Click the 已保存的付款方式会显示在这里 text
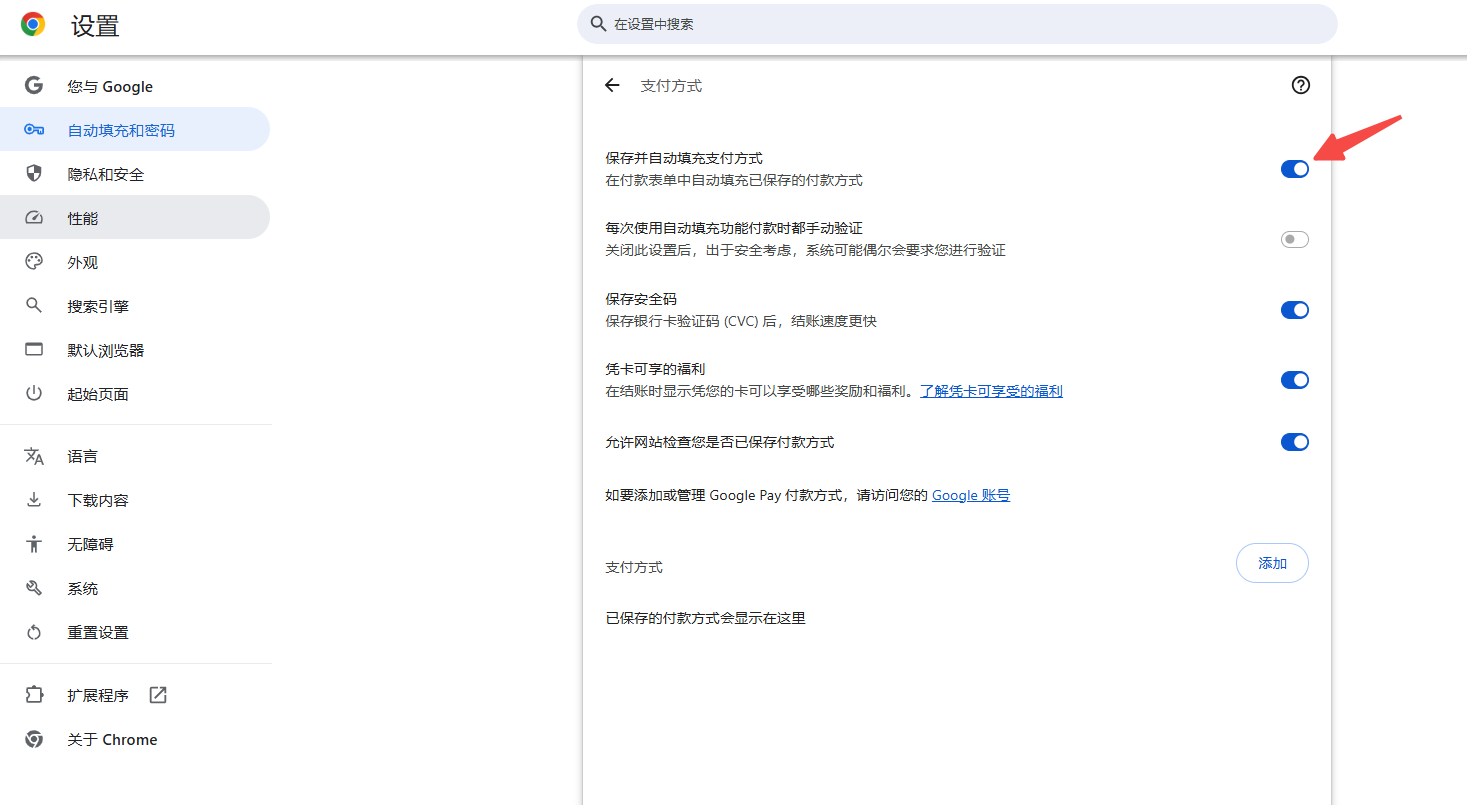 [x=705, y=618]
